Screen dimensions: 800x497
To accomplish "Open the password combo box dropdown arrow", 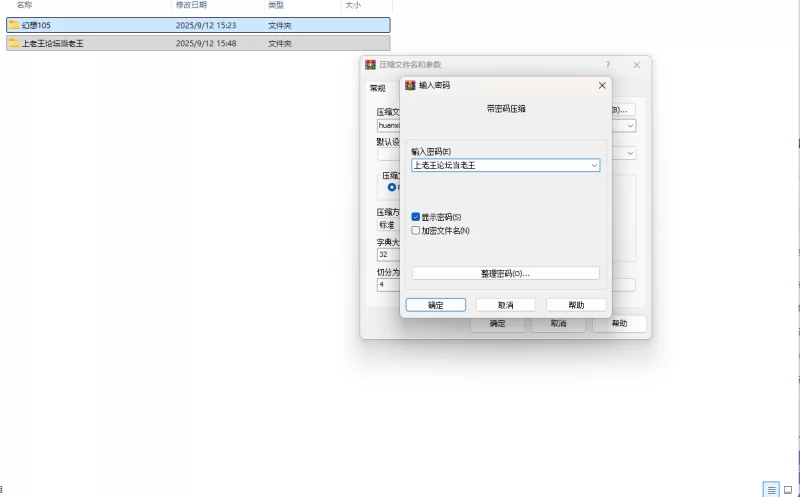I will [x=594, y=165].
